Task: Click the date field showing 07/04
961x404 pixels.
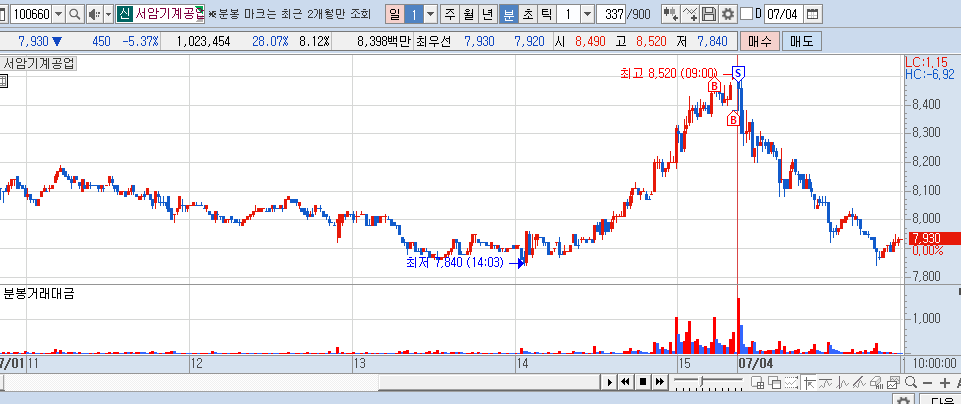Action: tap(783, 13)
